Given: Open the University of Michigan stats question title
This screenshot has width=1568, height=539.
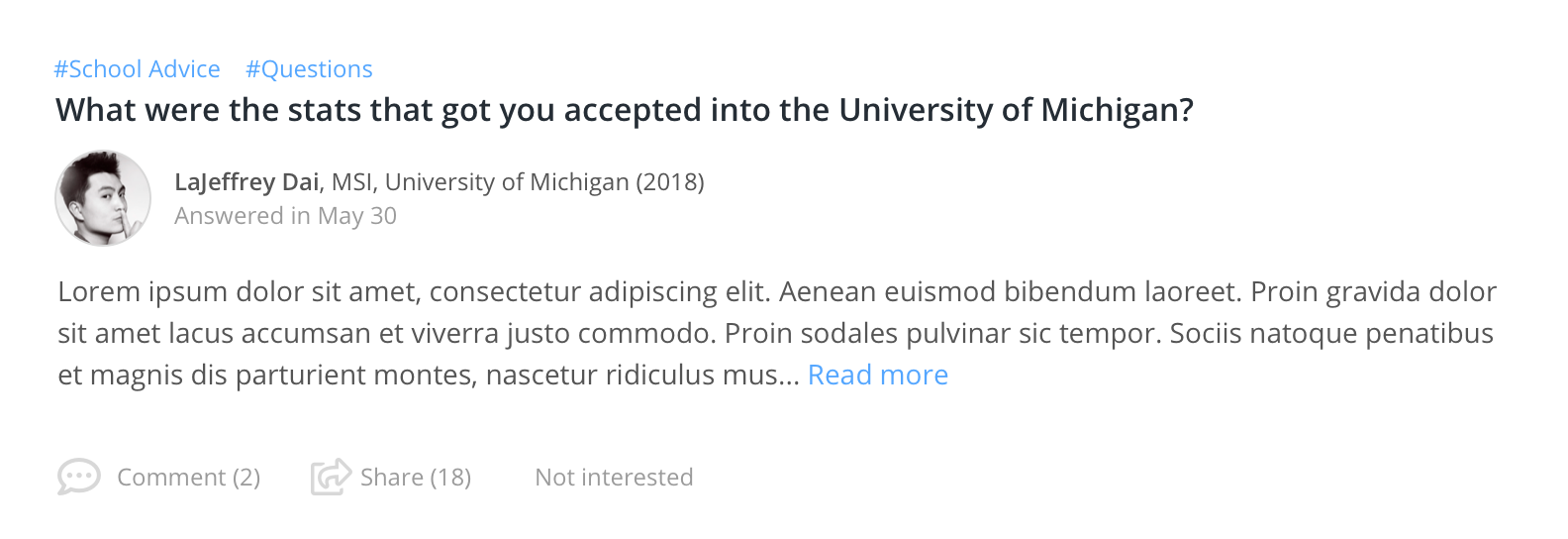Looking at the screenshot, I should (x=624, y=110).
